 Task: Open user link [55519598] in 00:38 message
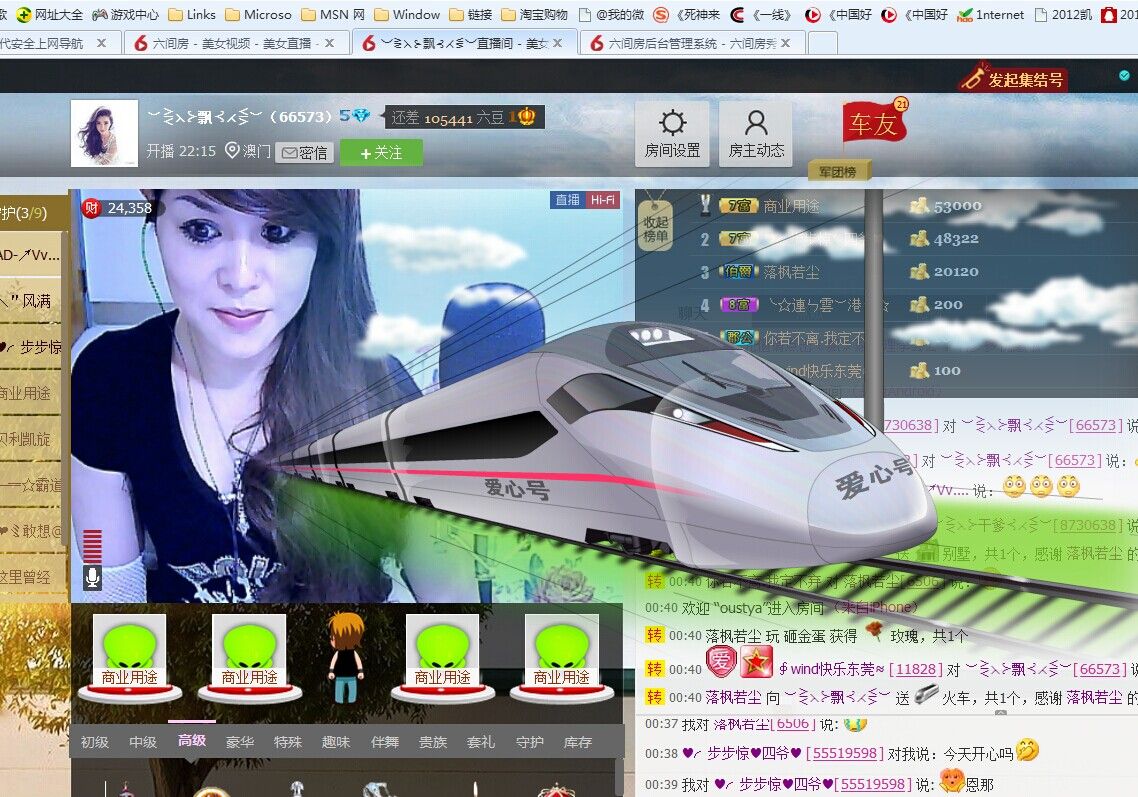pos(845,753)
